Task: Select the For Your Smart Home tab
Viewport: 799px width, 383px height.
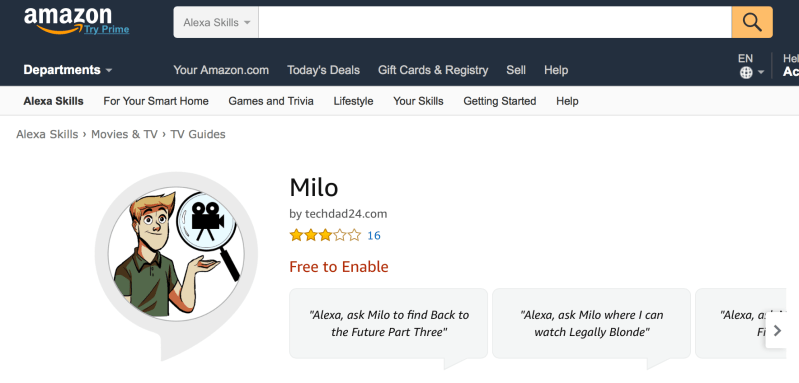Action: (x=155, y=101)
